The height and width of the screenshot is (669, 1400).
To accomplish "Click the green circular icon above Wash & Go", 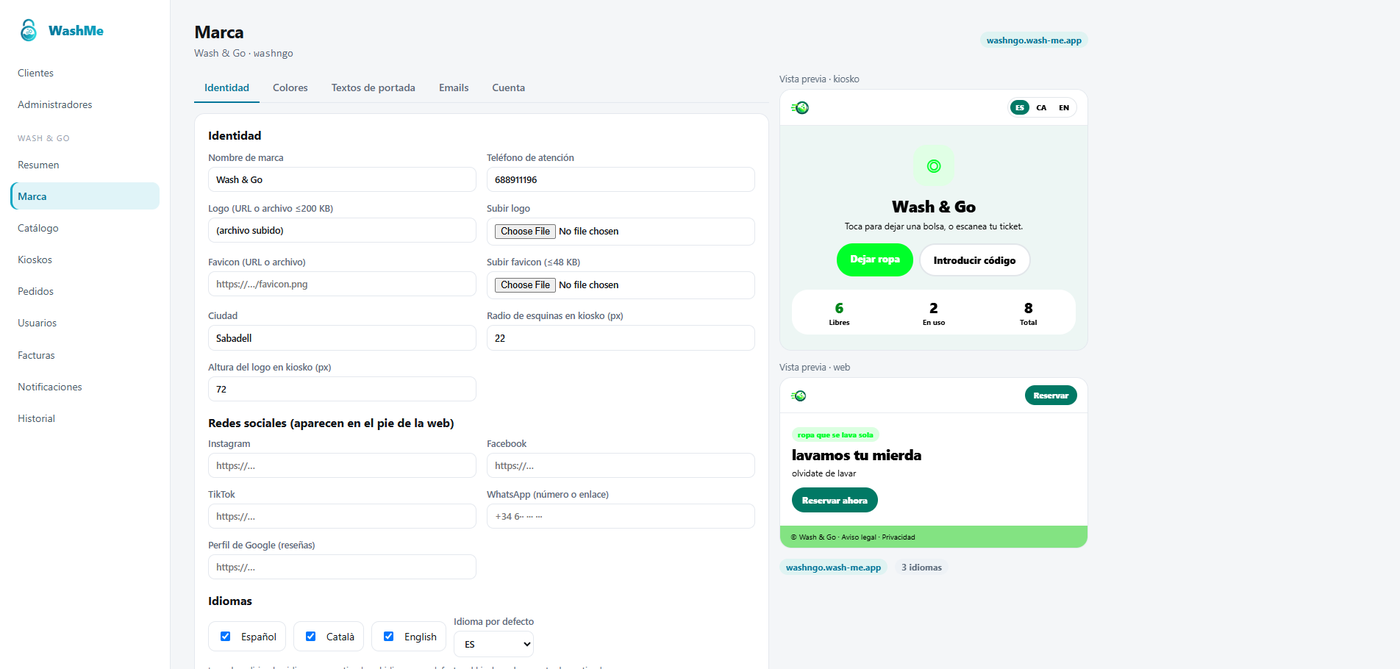I will pyautogui.click(x=934, y=166).
